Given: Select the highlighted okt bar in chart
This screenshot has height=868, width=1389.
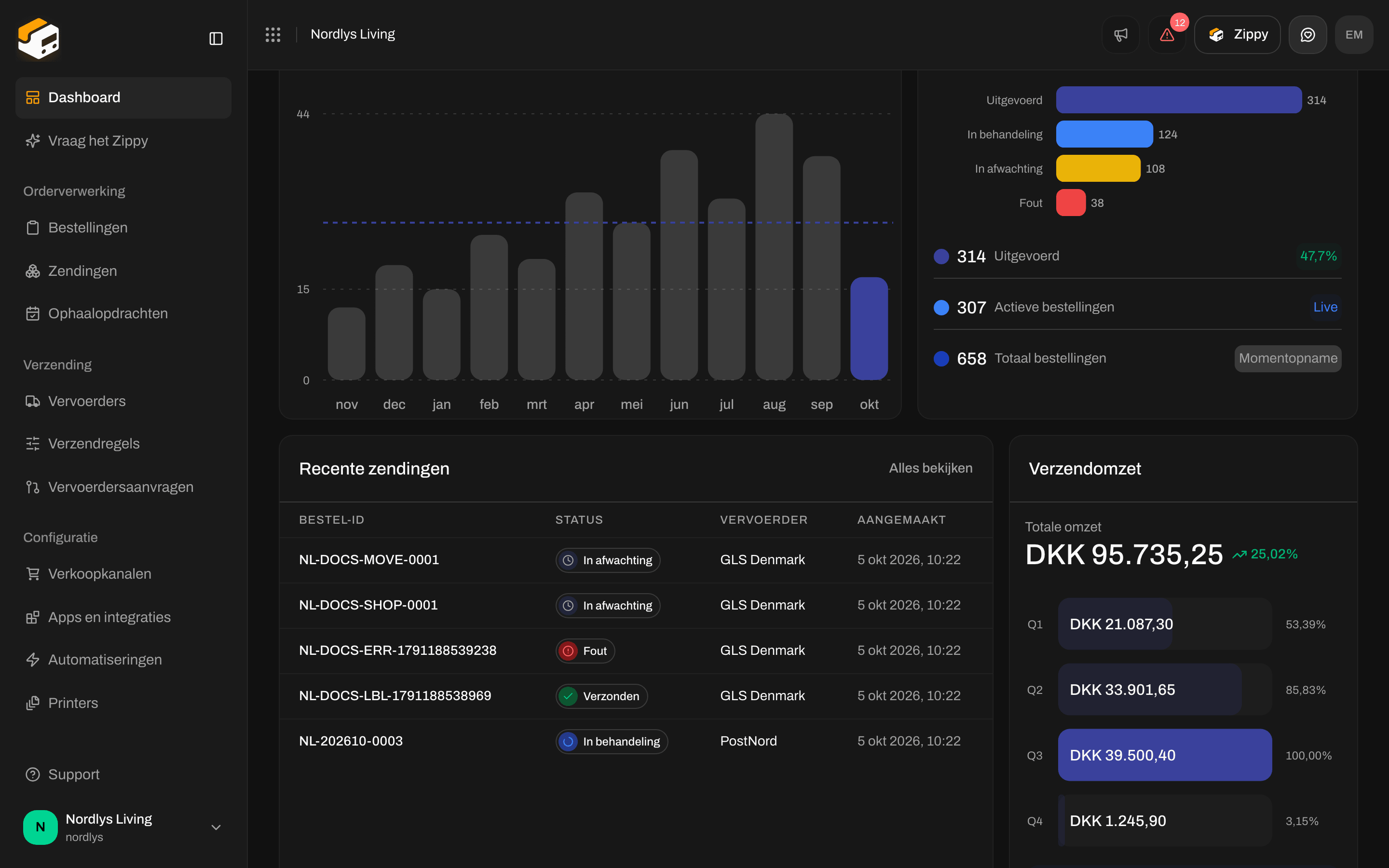Looking at the screenshot, I should coord(869,328).
